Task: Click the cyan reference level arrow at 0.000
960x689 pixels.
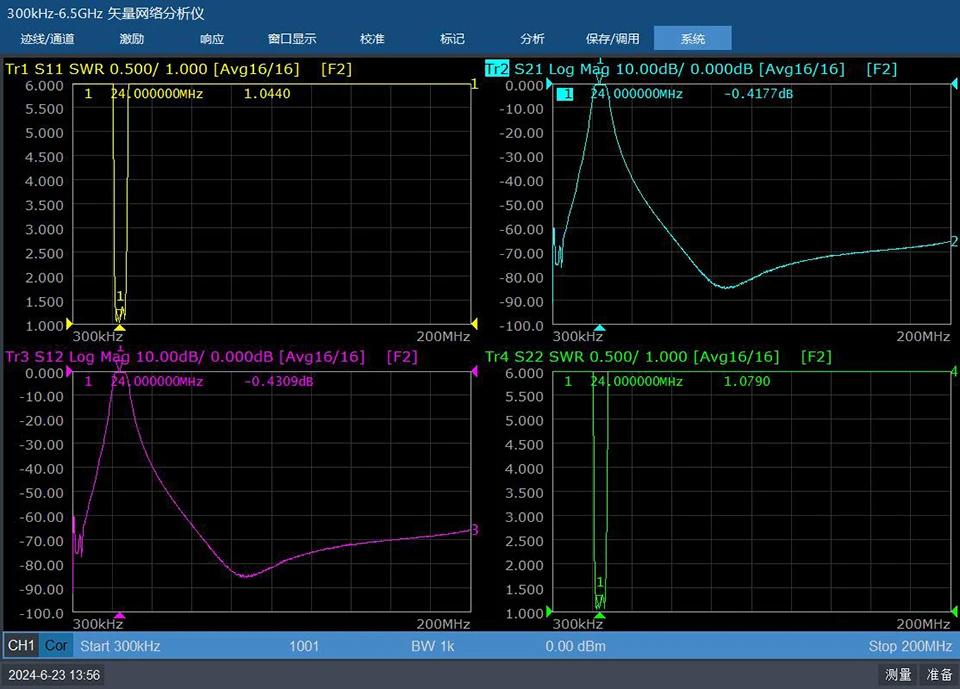Action: click(549, 85)
